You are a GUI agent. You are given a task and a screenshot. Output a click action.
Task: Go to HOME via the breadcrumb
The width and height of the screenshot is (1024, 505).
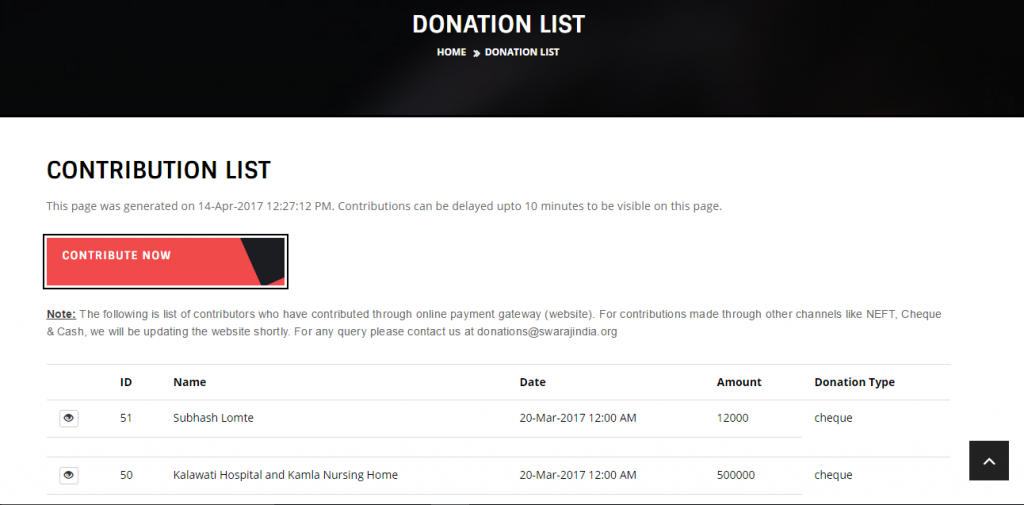[451, 52]
